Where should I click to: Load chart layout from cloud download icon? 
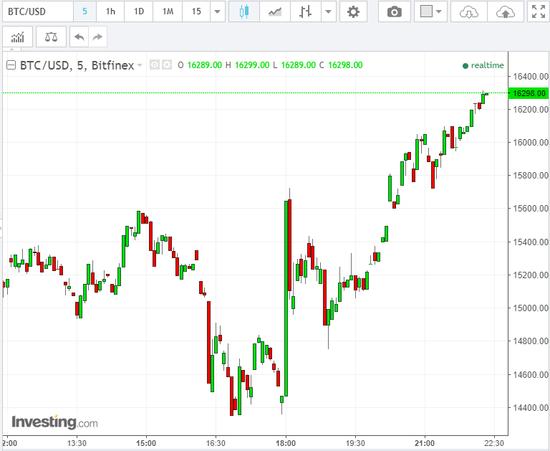469,12
